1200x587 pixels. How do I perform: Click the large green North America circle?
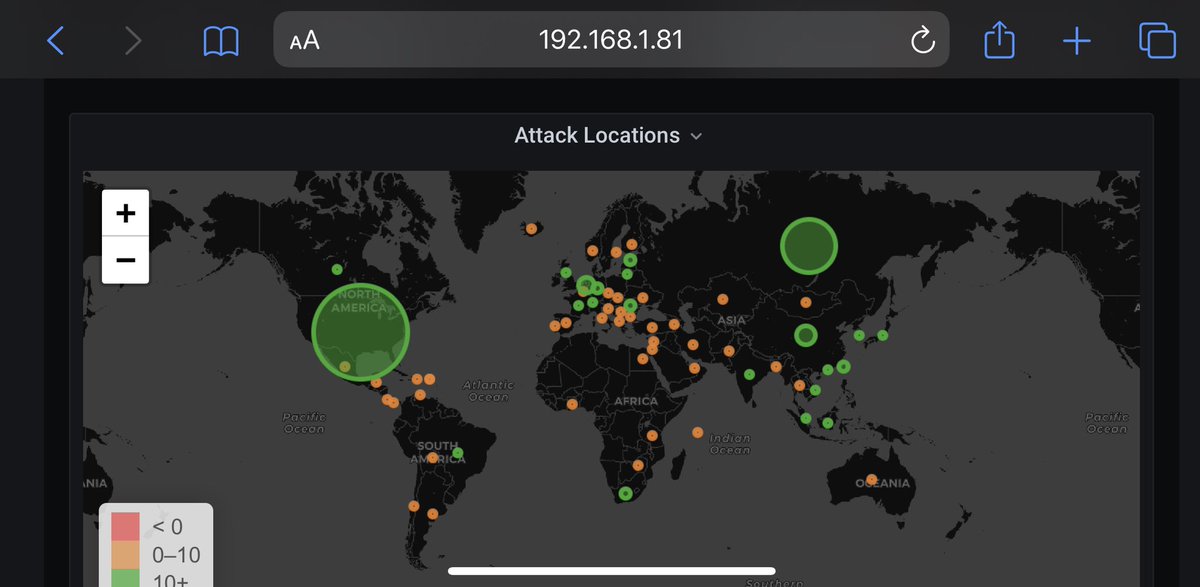[361, 331]
